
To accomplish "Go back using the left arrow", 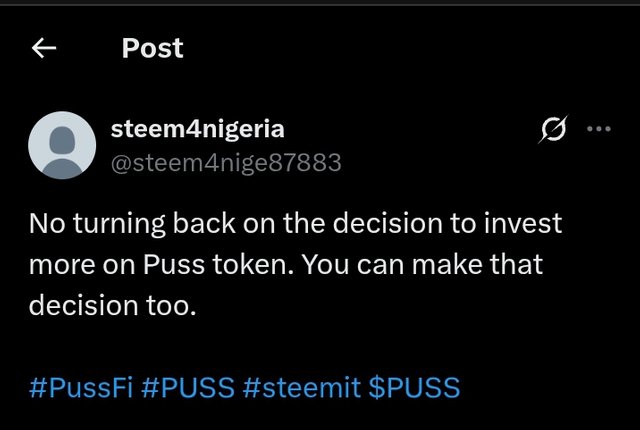I will click(44, 48).
